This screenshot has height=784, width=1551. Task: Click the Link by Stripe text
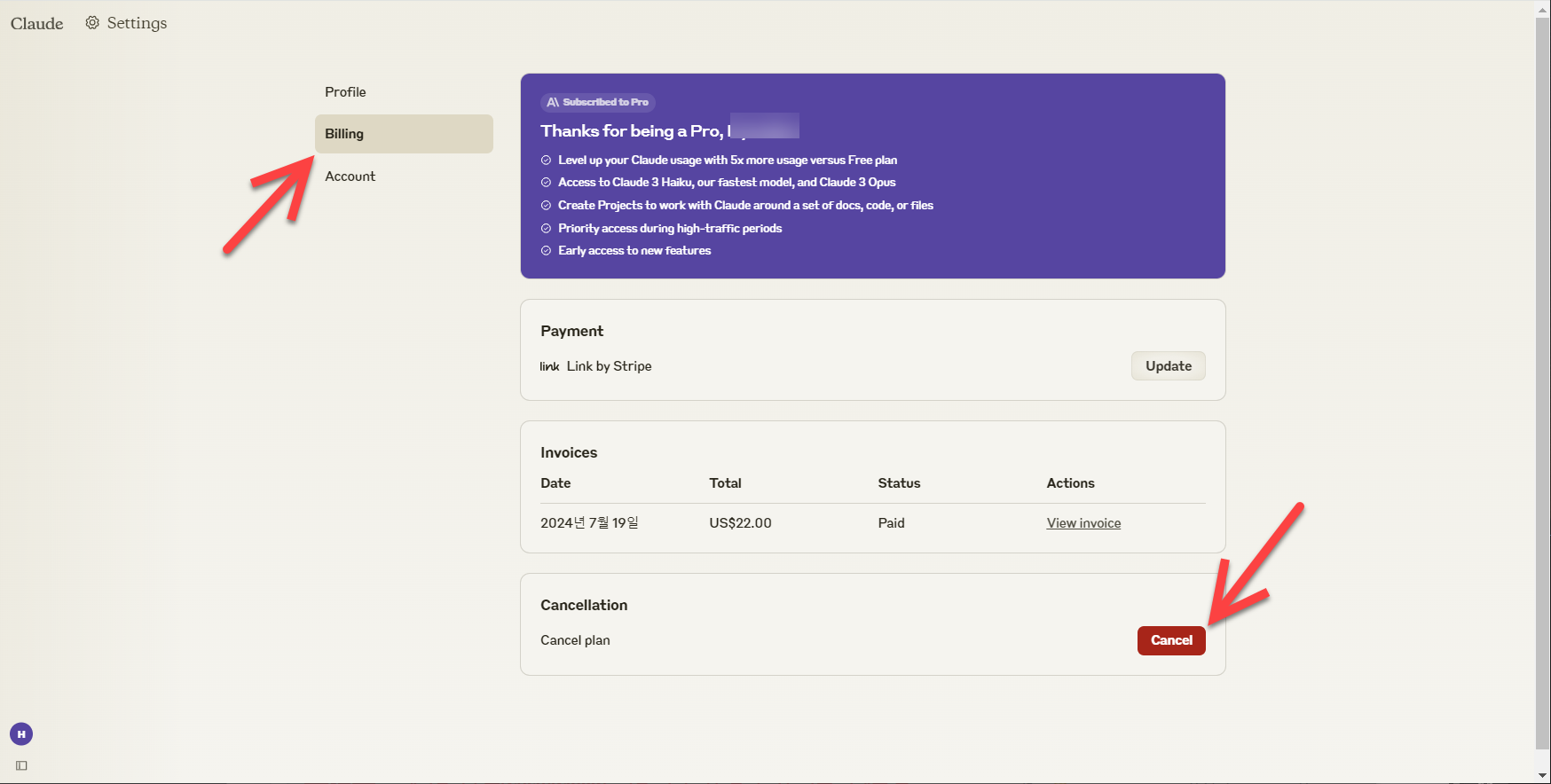click(x=609, y=366)
